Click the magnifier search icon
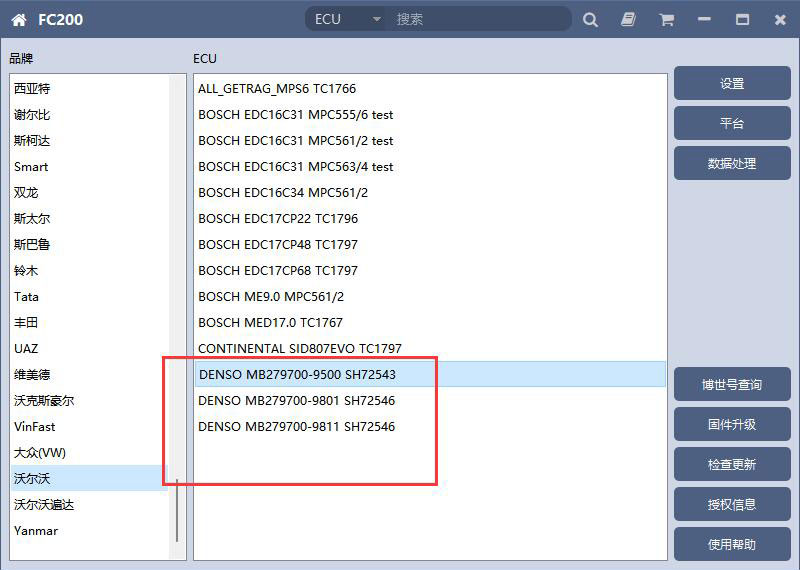Image resolution: width=800 pixels, height=570 pixels. tap(590, 20)
